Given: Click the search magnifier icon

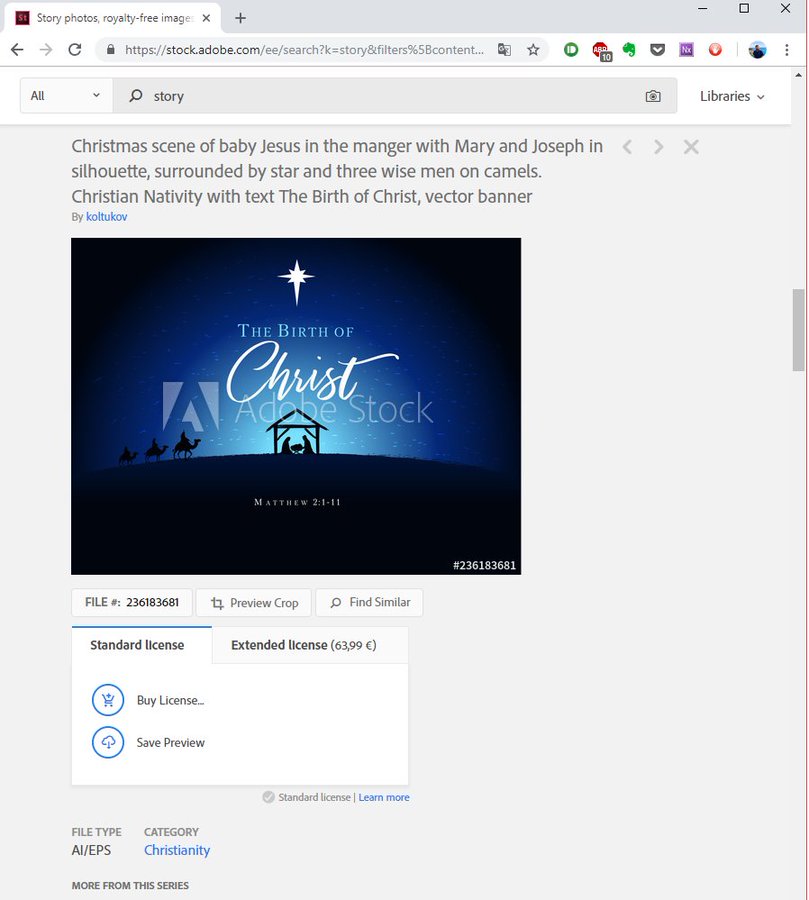Looking at the screenshot, I should click(136, 96).
